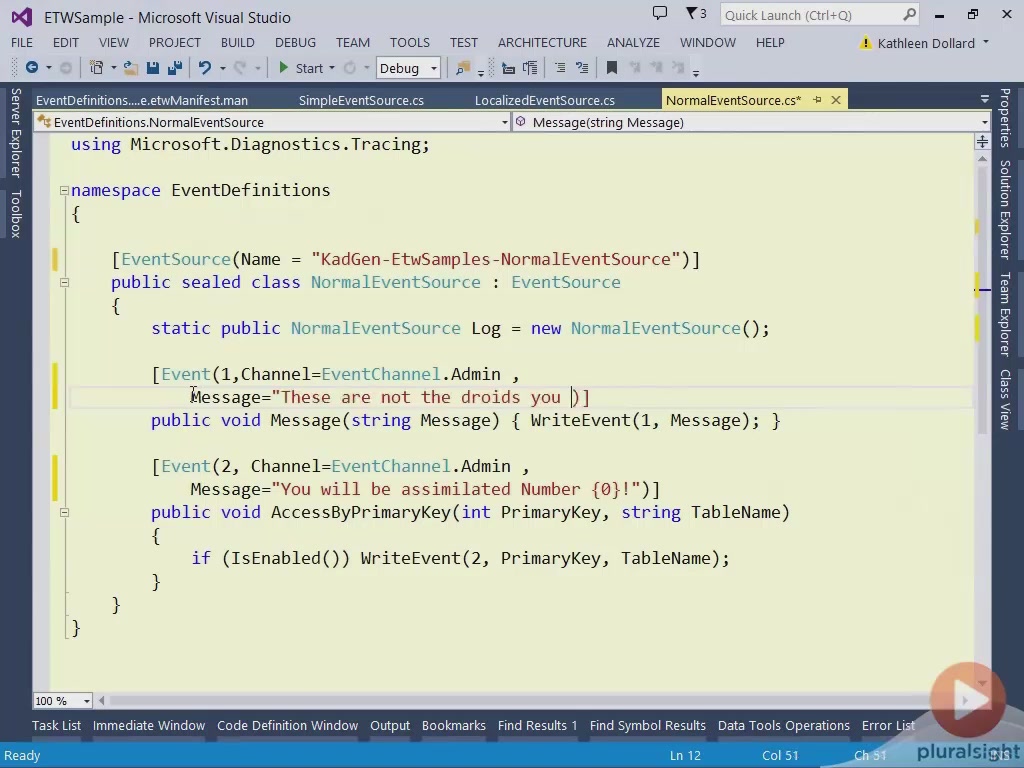Click the Undo arrow icon

205,68
